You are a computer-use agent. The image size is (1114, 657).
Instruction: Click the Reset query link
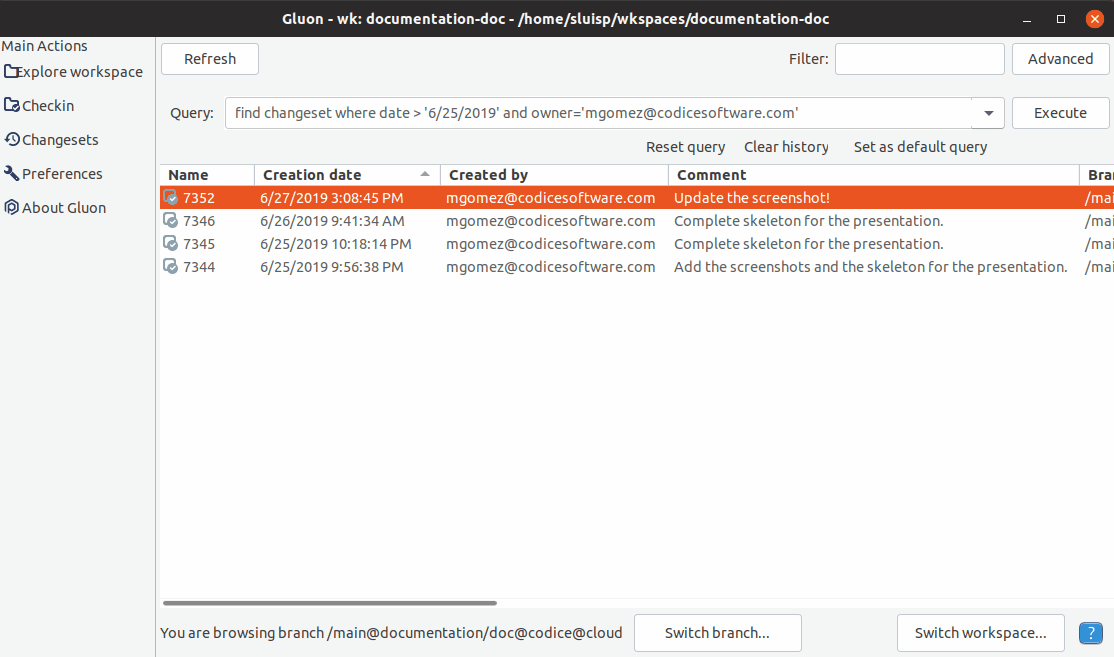coord(686,146)
